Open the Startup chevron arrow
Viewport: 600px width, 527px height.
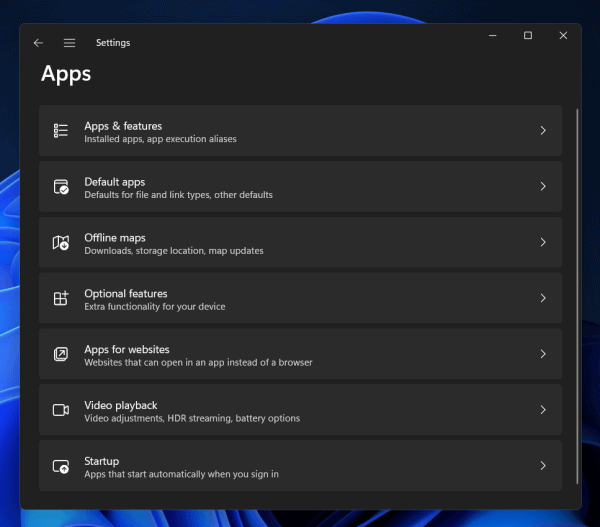542,466
